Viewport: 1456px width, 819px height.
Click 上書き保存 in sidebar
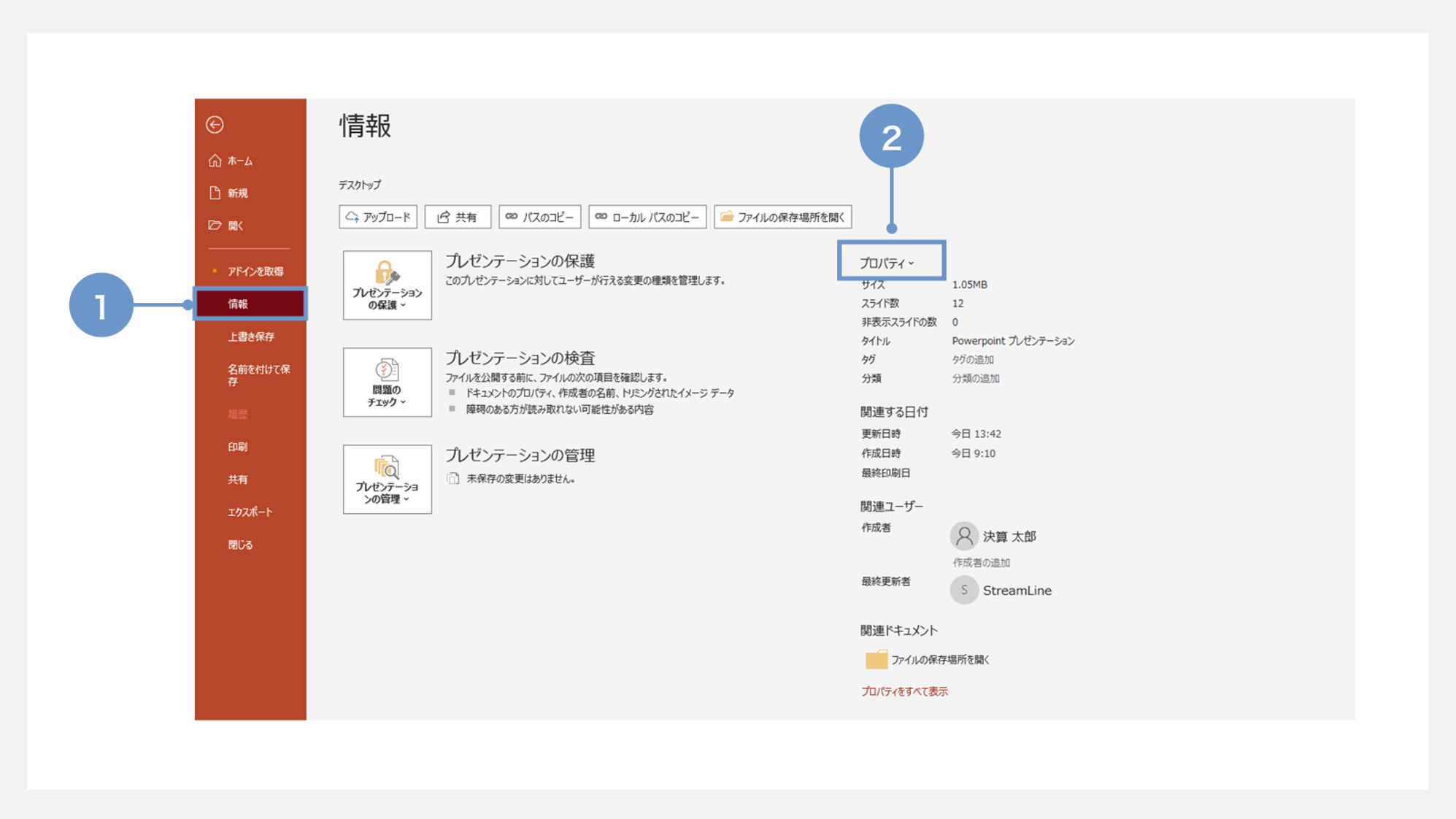250,337
